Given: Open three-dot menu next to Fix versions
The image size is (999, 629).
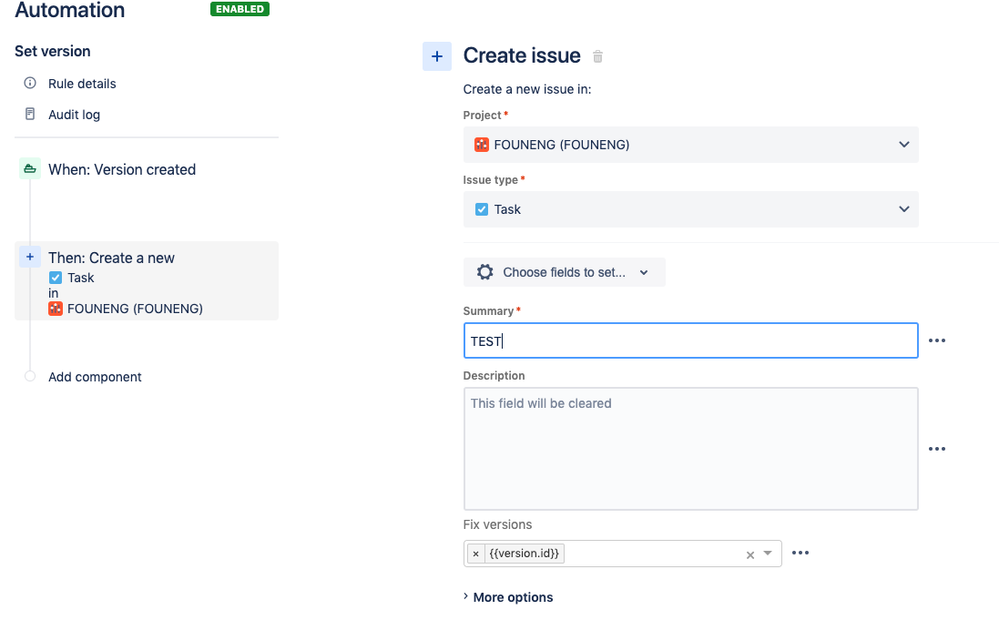Looking at the screenshot, I should [800, 553].
